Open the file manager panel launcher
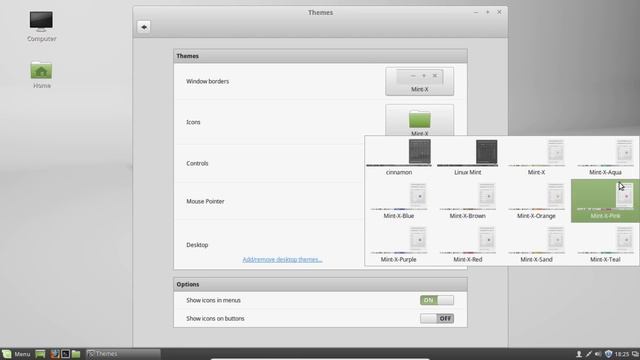This screenshot has width=640, height=360. coord(76,354)
